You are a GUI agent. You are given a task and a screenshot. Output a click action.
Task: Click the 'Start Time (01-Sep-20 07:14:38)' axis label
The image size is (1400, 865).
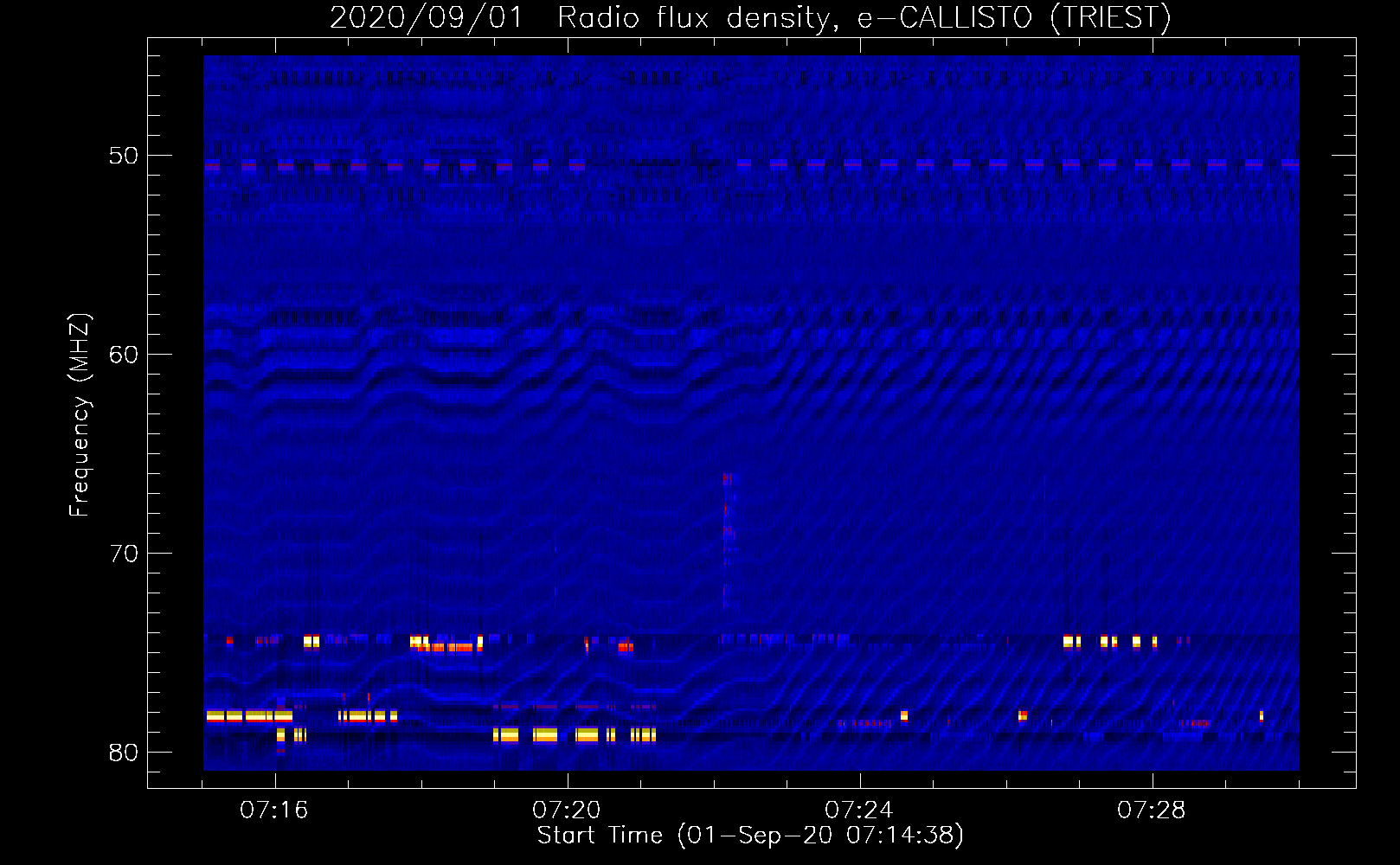(750, 836)
